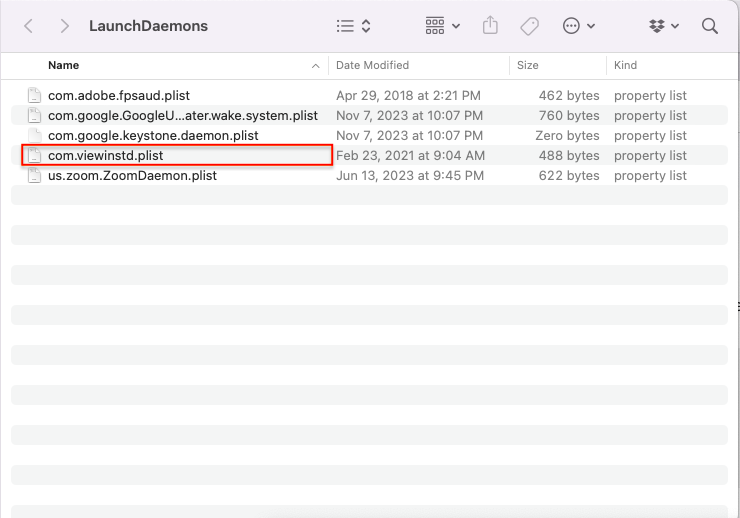The width and height of the screenshot is (740, 518).
Task: Sort by the Name column header
Action: (x=63, y=65)
